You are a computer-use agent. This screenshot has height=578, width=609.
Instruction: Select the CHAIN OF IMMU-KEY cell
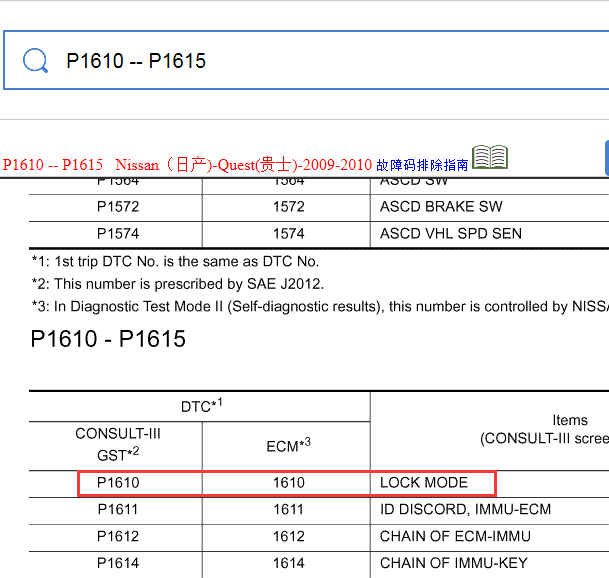click(454, 563)
